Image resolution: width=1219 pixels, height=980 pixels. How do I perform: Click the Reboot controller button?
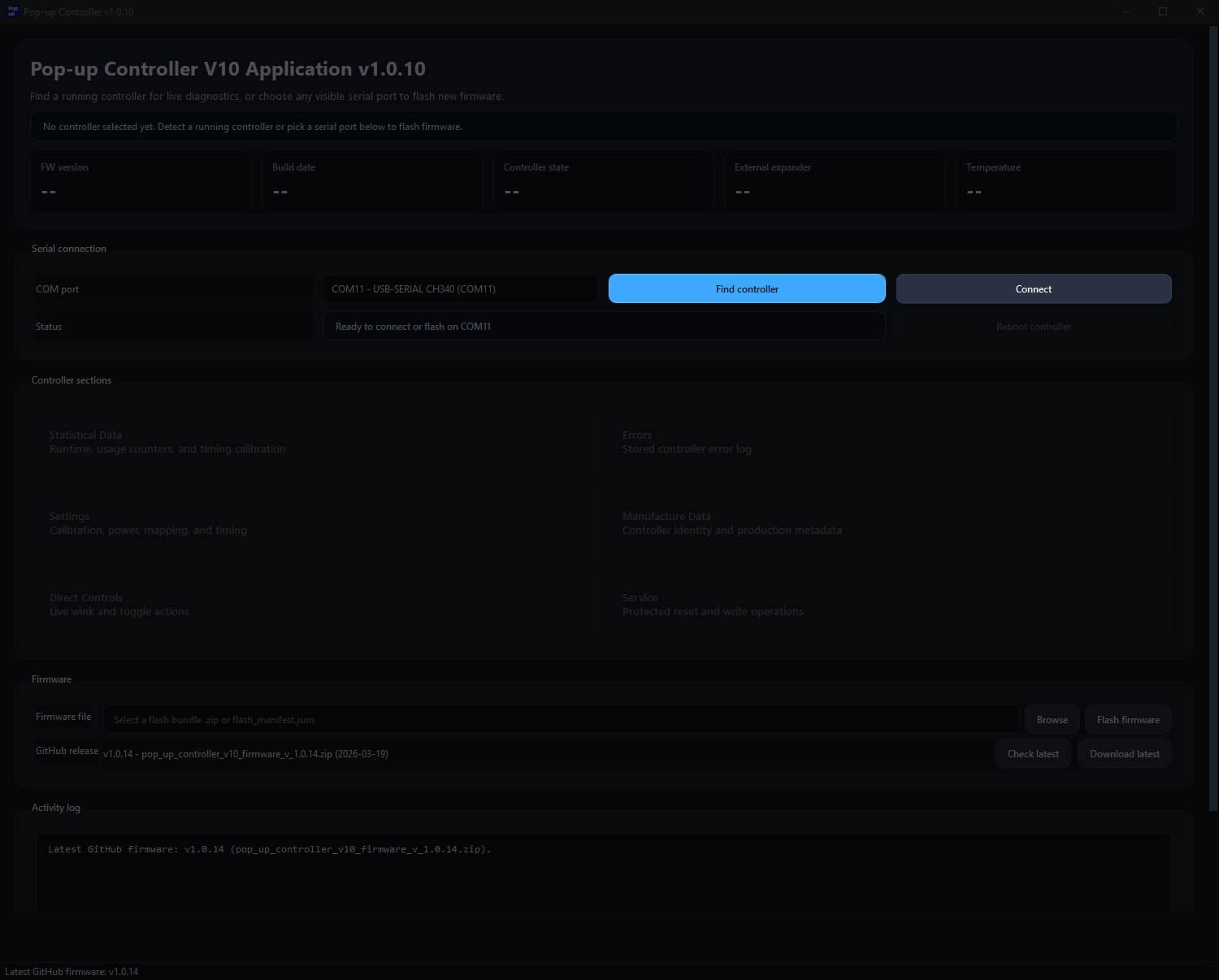1033,326
